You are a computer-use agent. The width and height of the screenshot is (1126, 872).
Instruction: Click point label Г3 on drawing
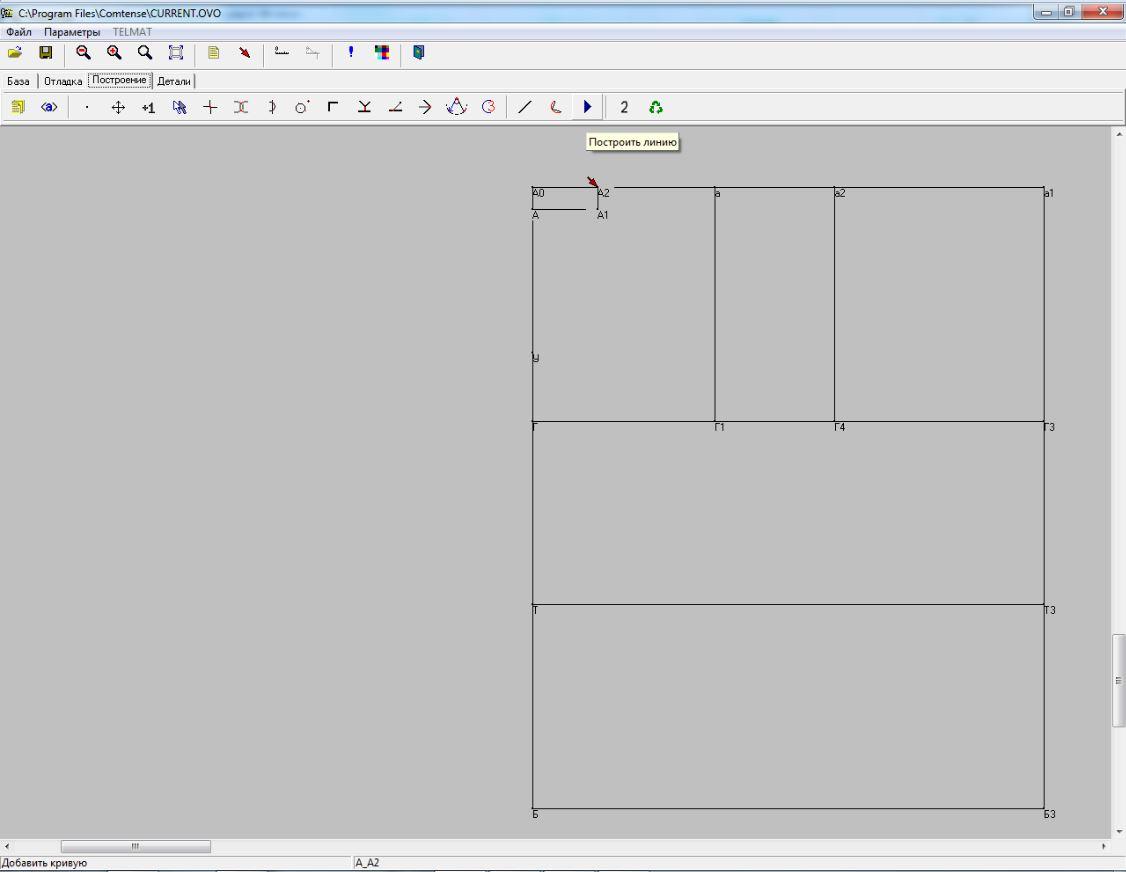click(1049, 427)
